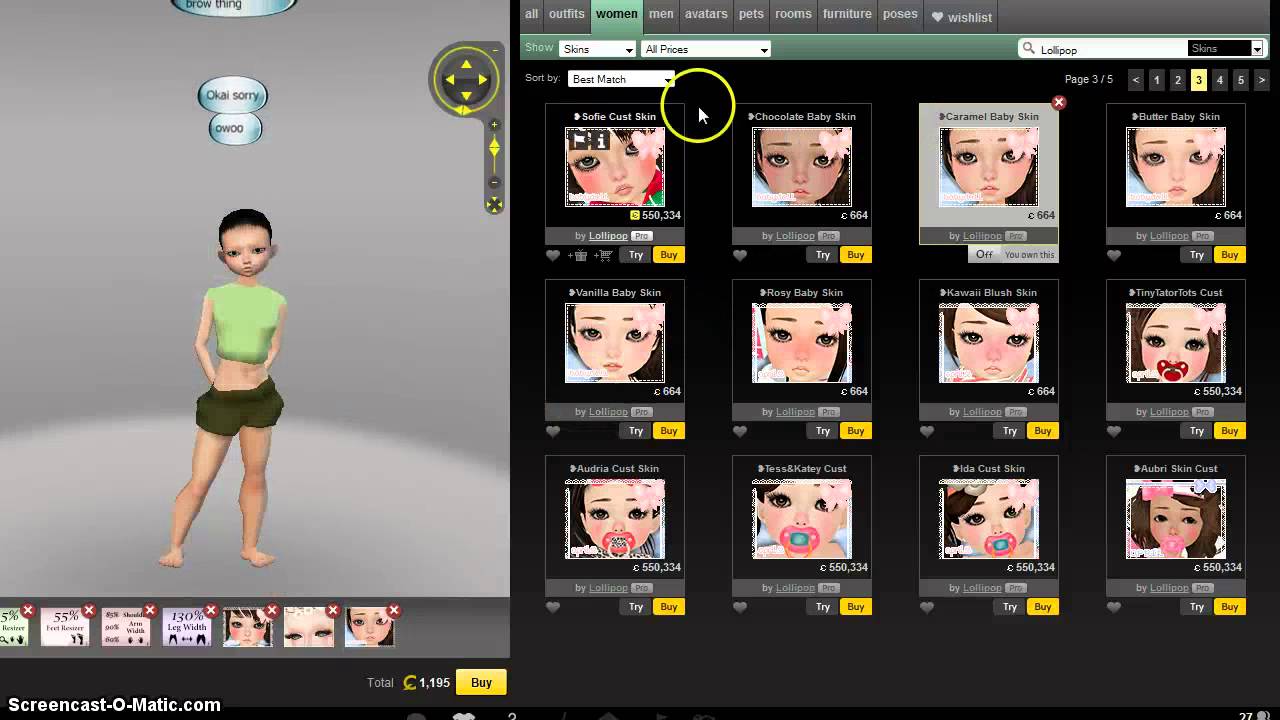Switch to the furniture tab
The image size is (1280, 720).
coord(847,14)
